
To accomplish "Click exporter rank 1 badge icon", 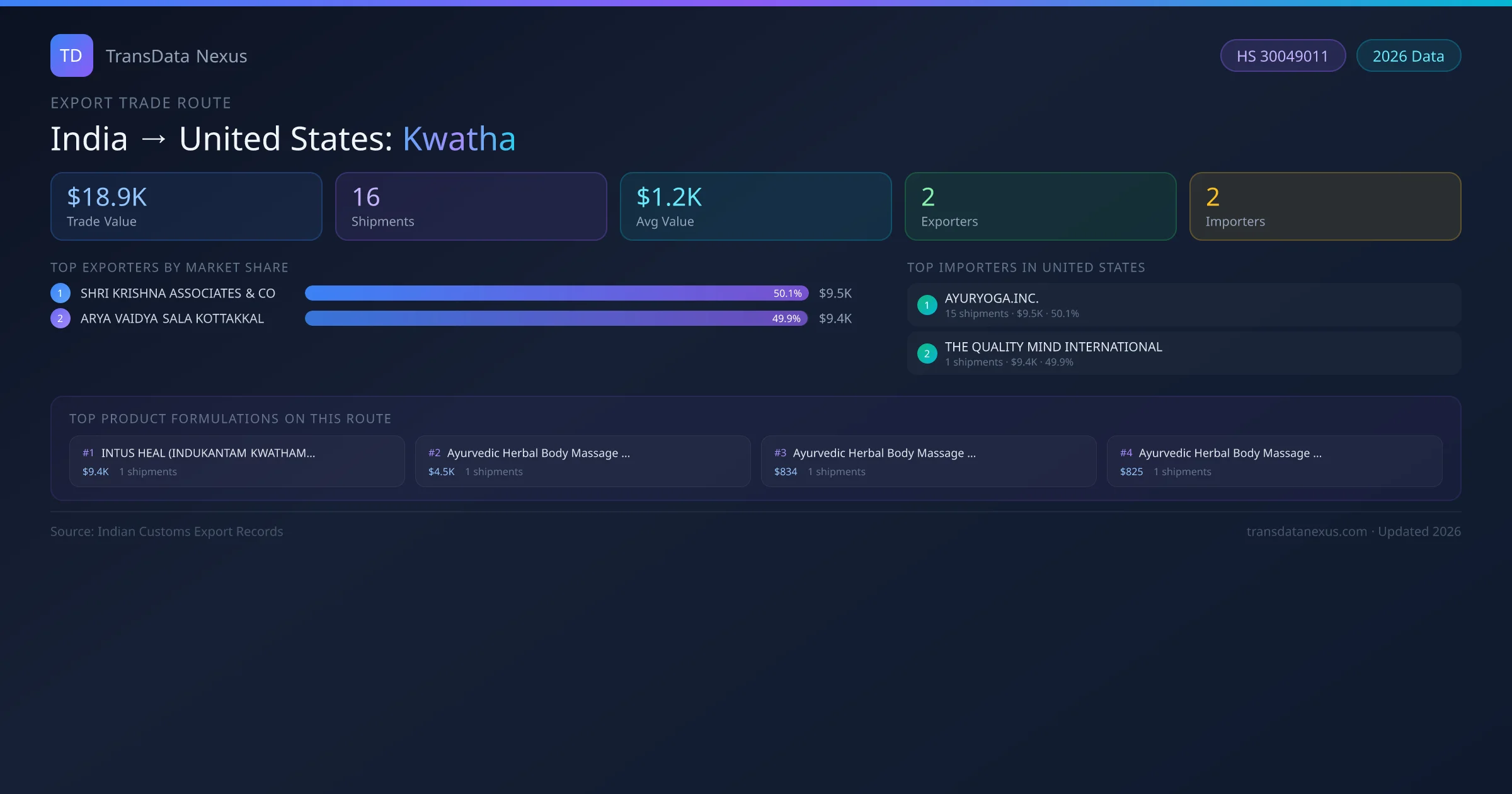I will point(60,293).
